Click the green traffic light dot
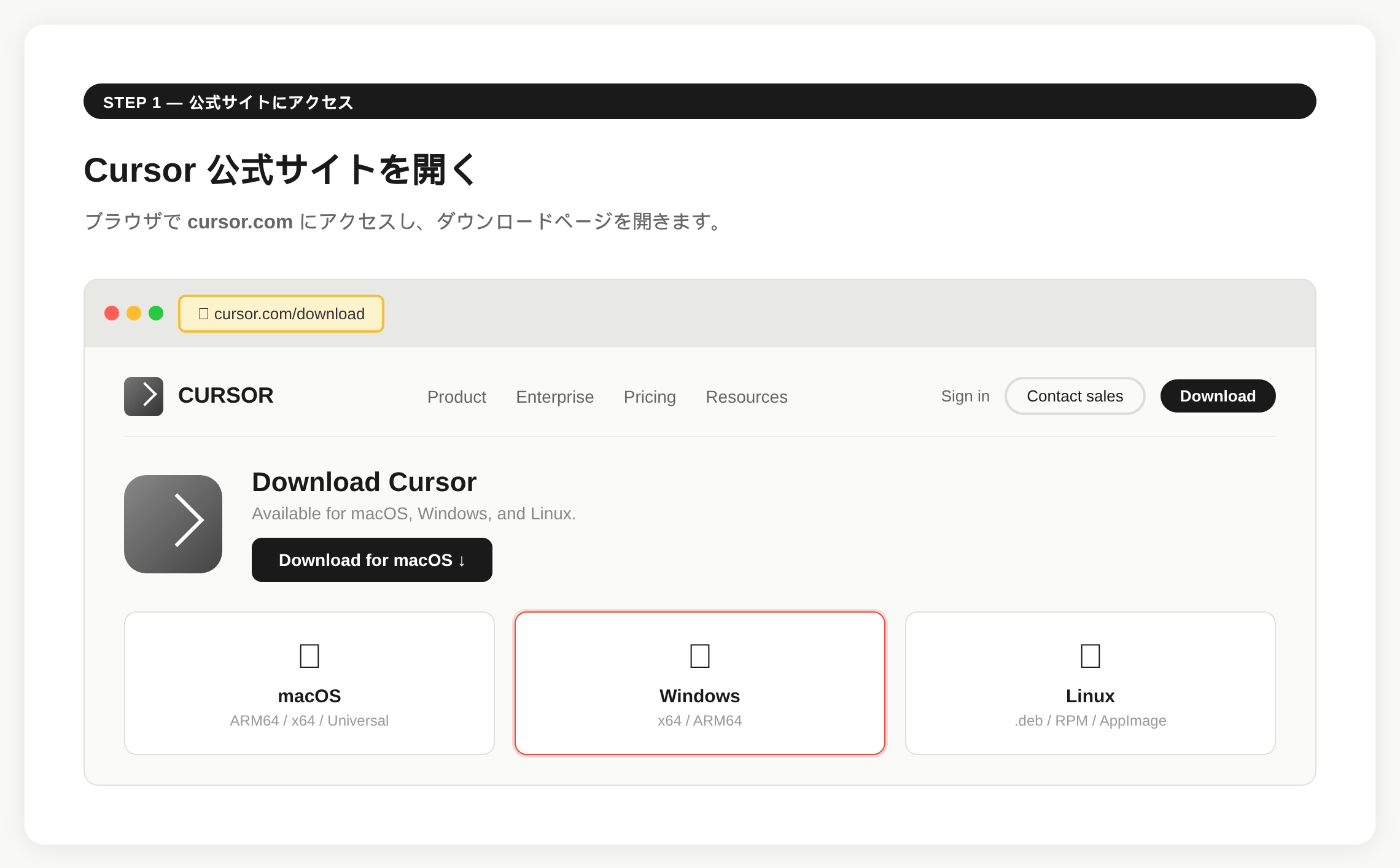 pyautogui.click(x=157, y=313)
